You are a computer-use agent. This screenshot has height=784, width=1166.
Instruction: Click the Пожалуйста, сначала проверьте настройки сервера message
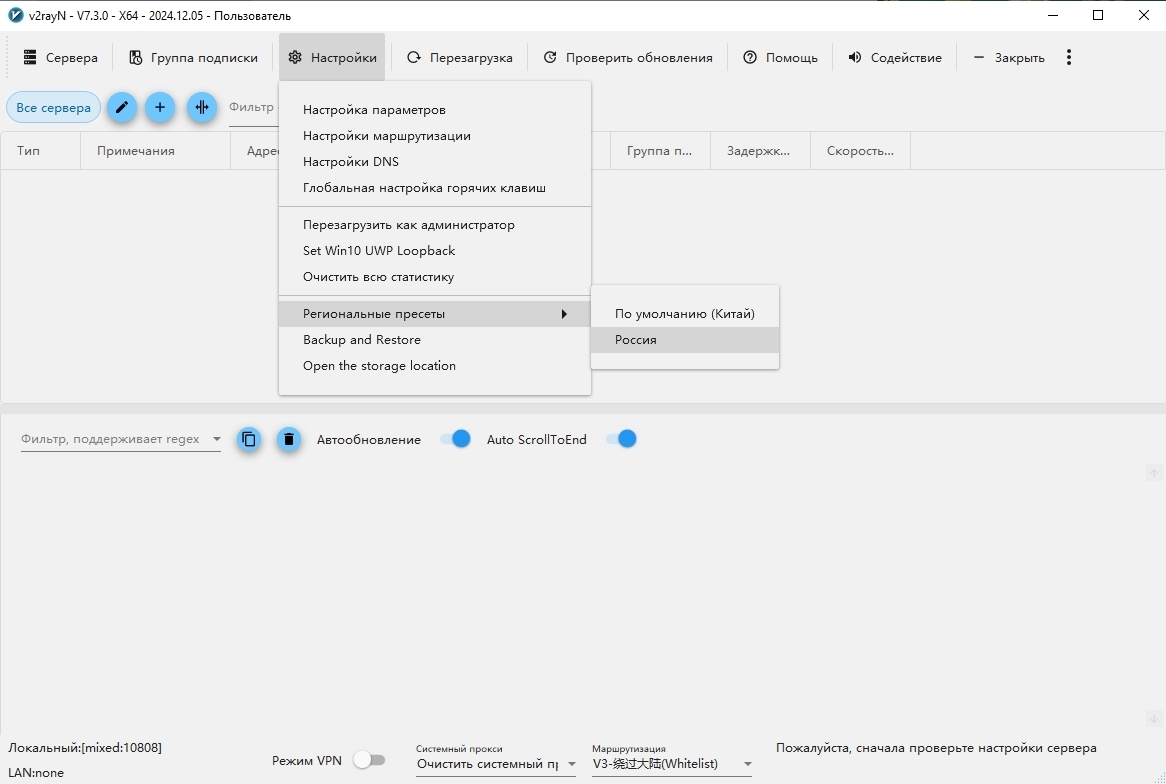point(936,748)
